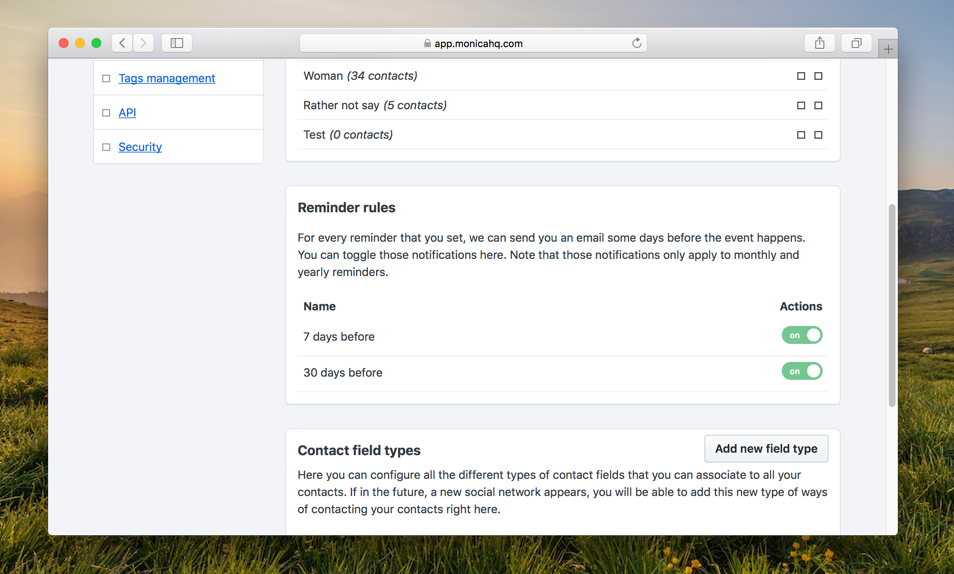The image size is (954, 574).
Task: Click the app.monicahq.com address bar
Action: coord(473,43)
